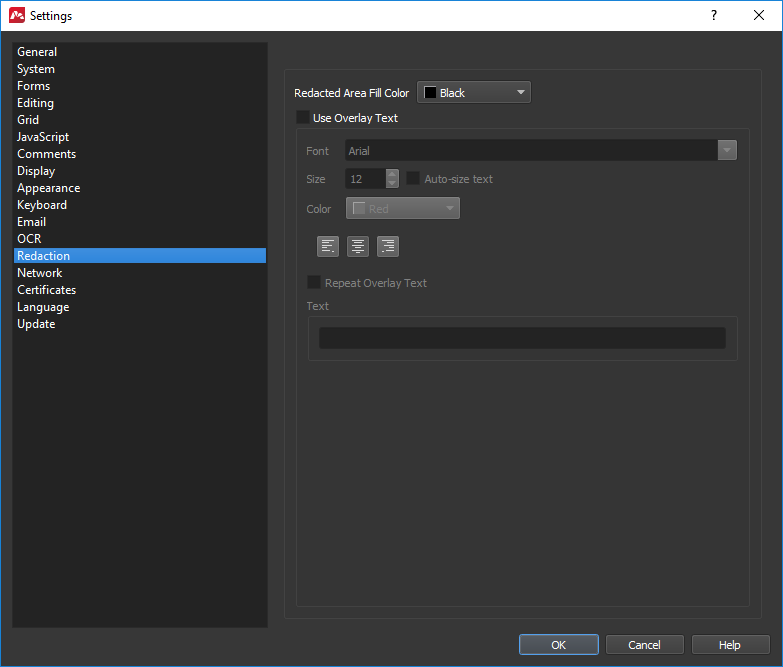This screenshot has height=667, width=783.
Task: Open the Redacted Area Fill Color dropdown
Action: tap(473, 92)
